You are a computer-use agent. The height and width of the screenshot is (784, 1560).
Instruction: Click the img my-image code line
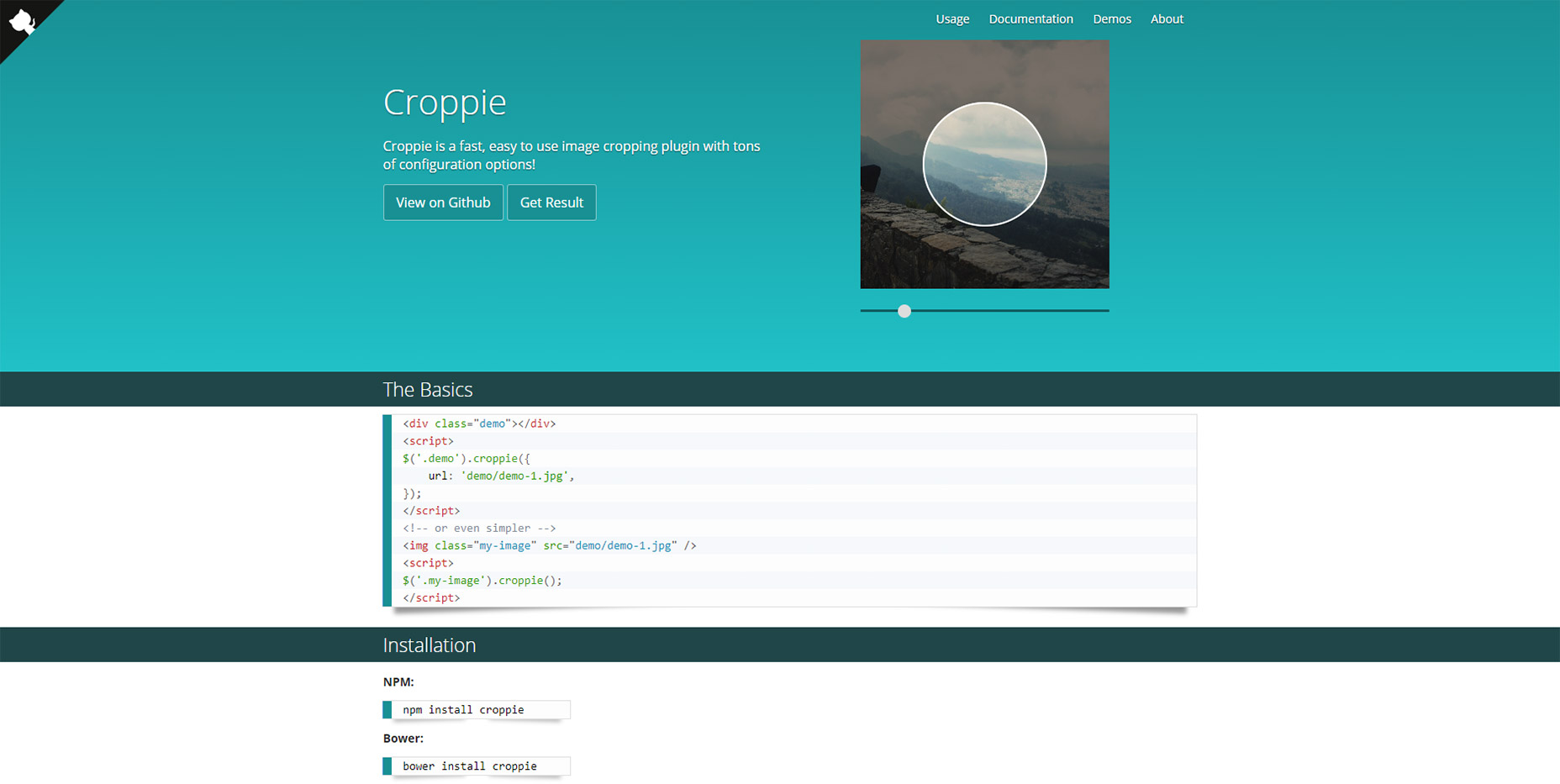pyautogui.click(x=549, y=545)
